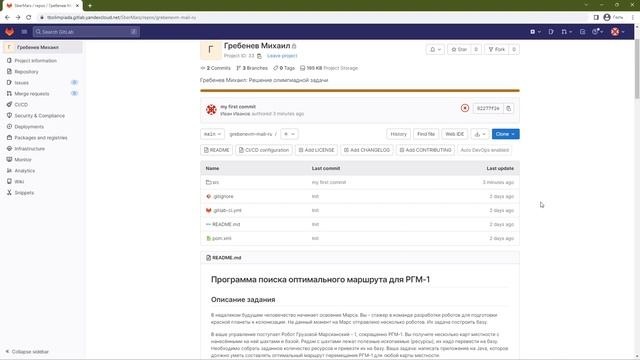The image size is (640, 360).
Task: Open merge requests dropdown in top bar
Action: pos(566,31)
